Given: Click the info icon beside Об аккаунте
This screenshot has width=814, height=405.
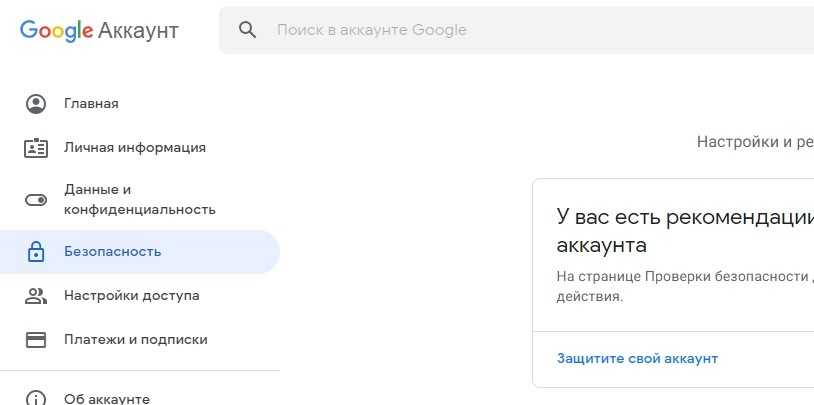Looking at the screenshot, I should pyautogui.click(x=36, y=398).
